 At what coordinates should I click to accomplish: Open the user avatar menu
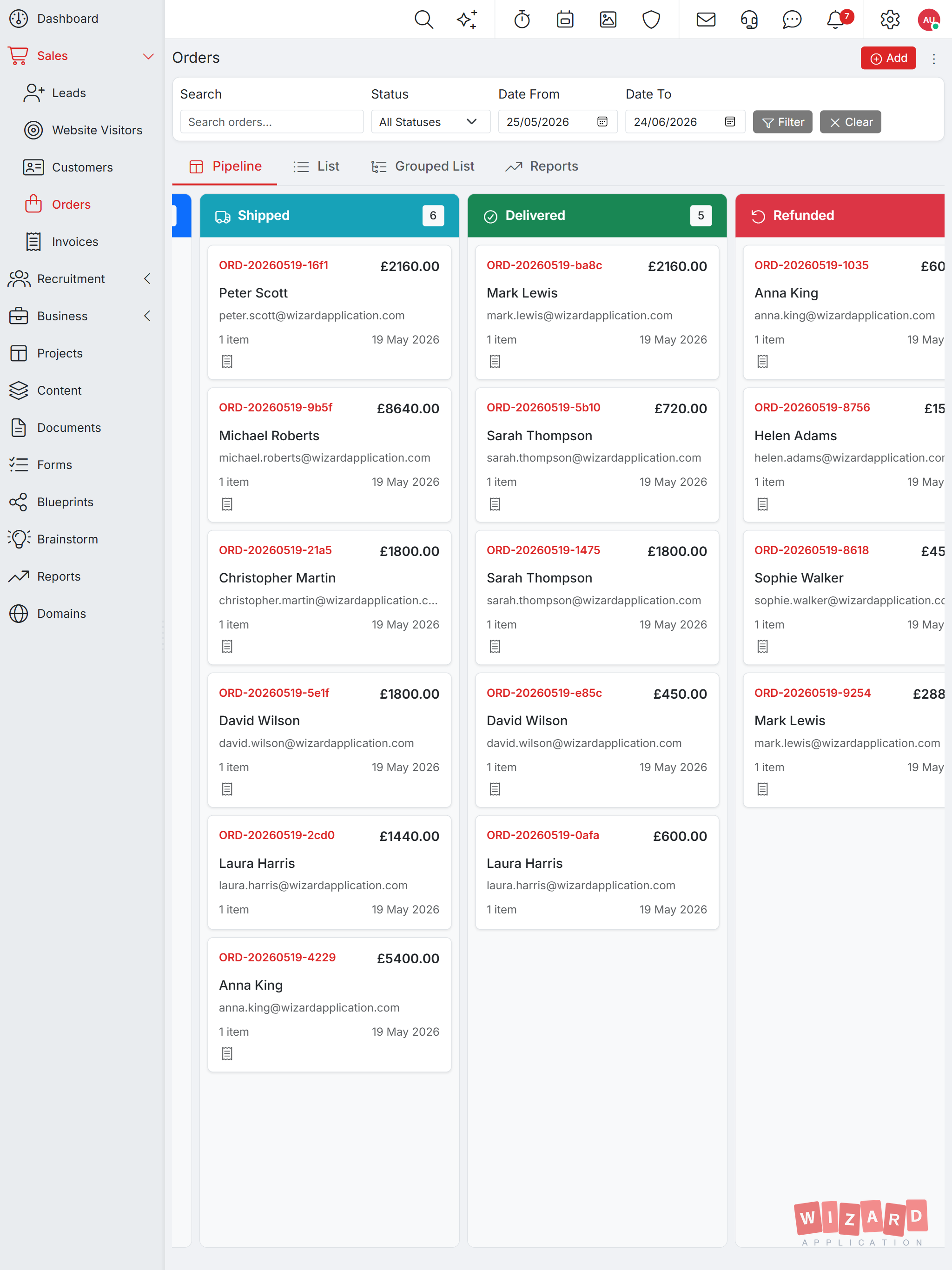coord(928,20)
